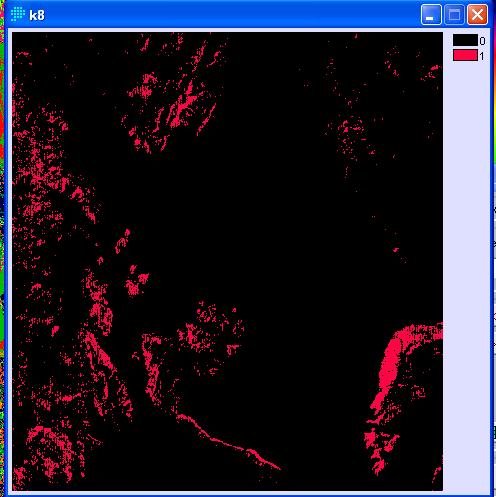This screenshot has height=497, width=496.
Task: Click the greyed-out maximize button
Action: pyautogui.click(x=455, y=15)
